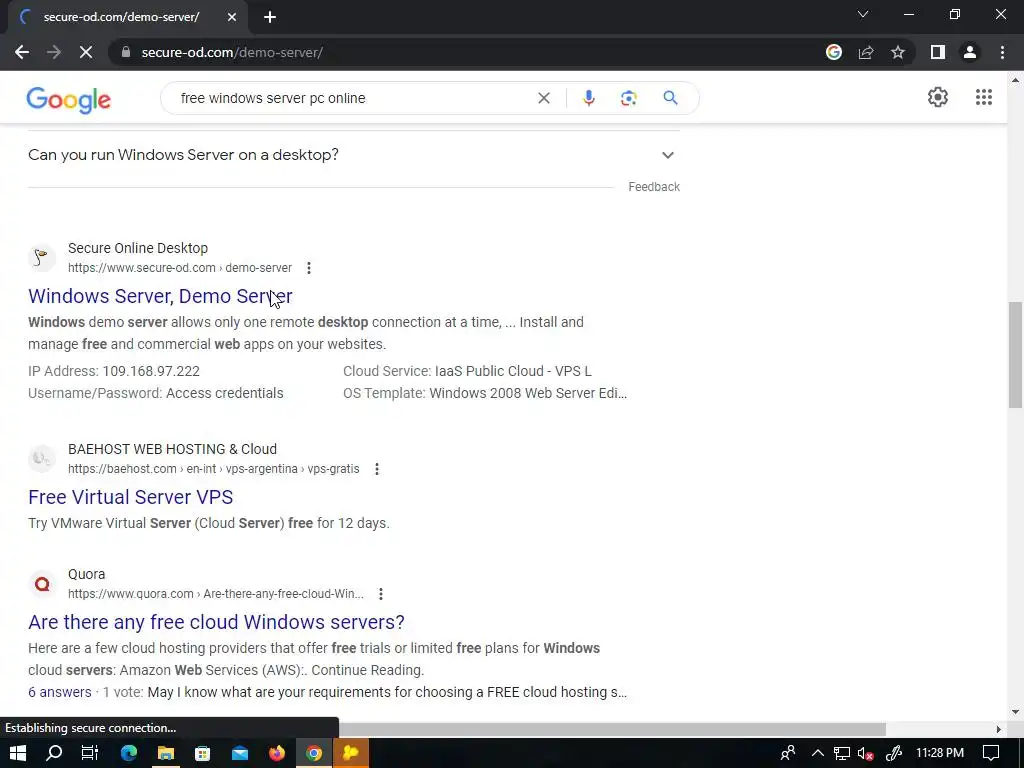Open a new tab
Viewport: 1024px width, 768px height.
click(270, 17)
